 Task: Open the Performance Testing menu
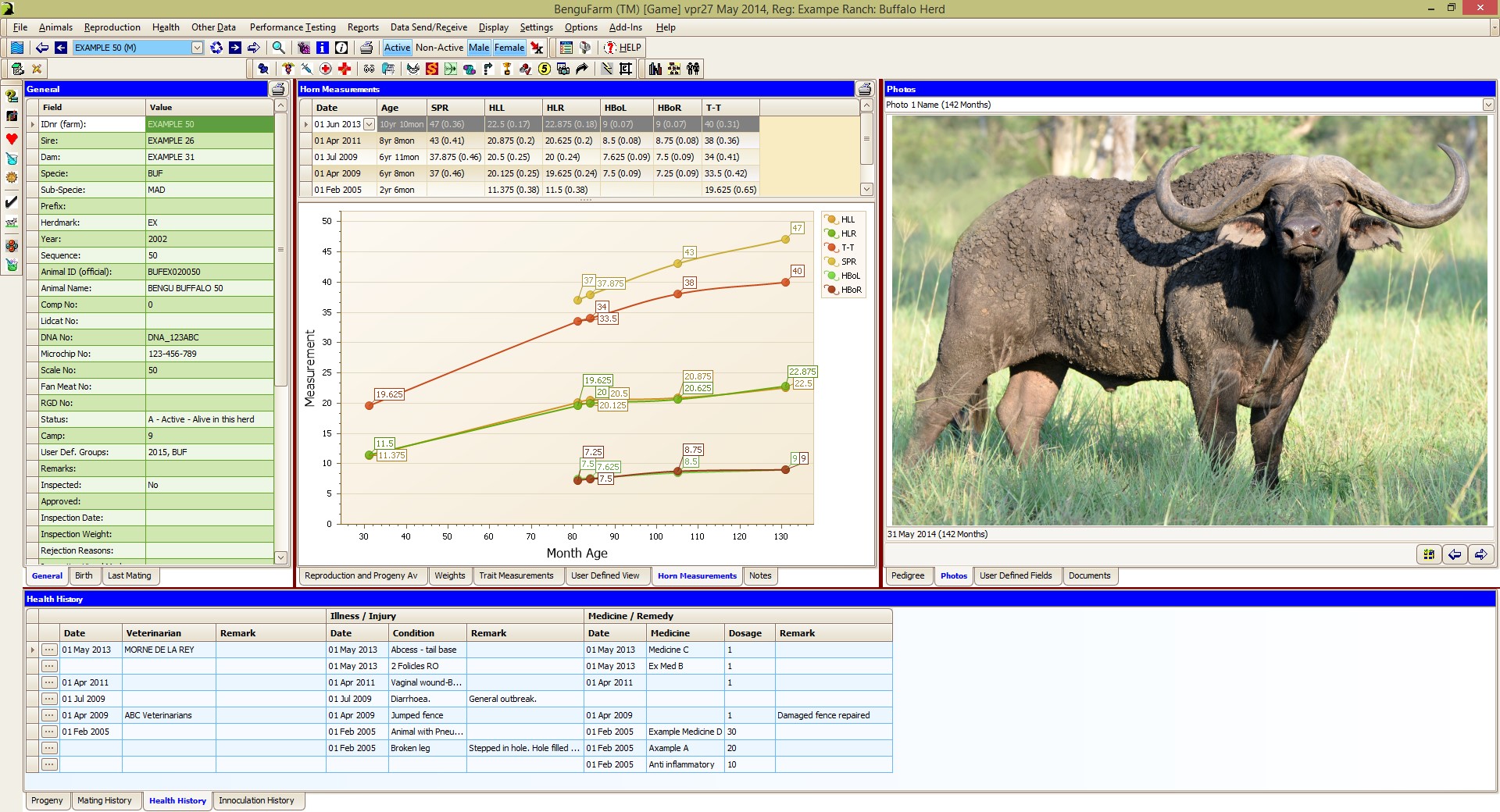(292, 27)
